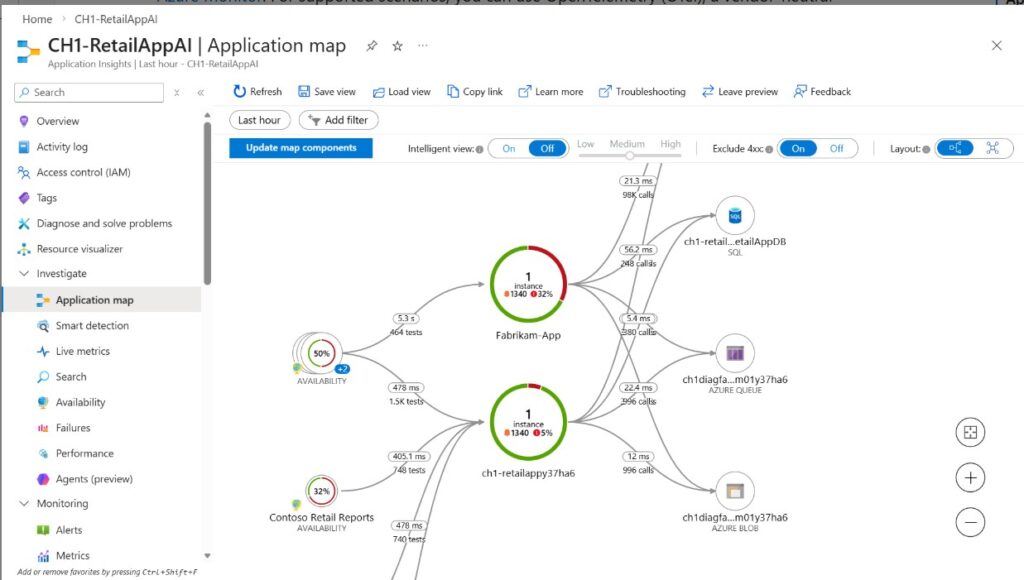Open Activity log
Image resolution: width=1024 pixels, height=580 pixels.
coord(62,146)
